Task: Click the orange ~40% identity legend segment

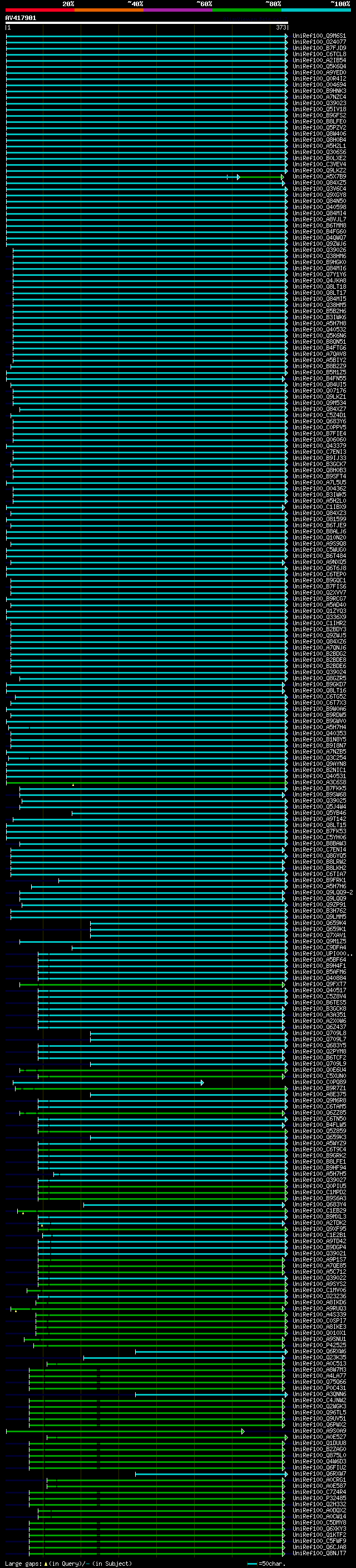Action: point(110,11)
